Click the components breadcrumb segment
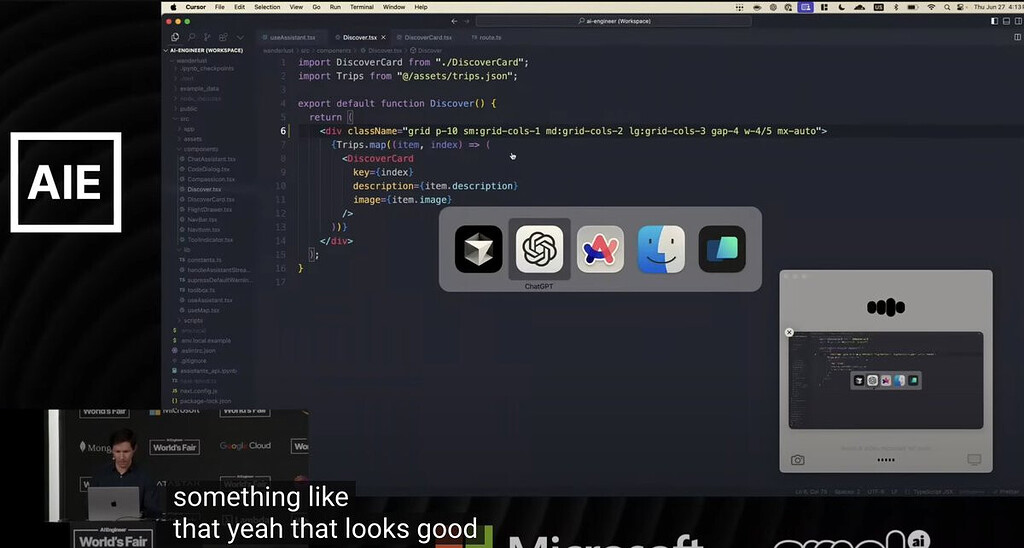 (x=334, y=50)
